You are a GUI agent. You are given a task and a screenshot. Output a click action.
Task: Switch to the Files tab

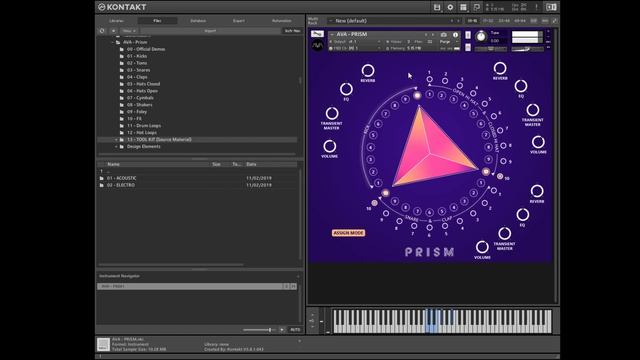pyautogui.click(x=157, y=20)
